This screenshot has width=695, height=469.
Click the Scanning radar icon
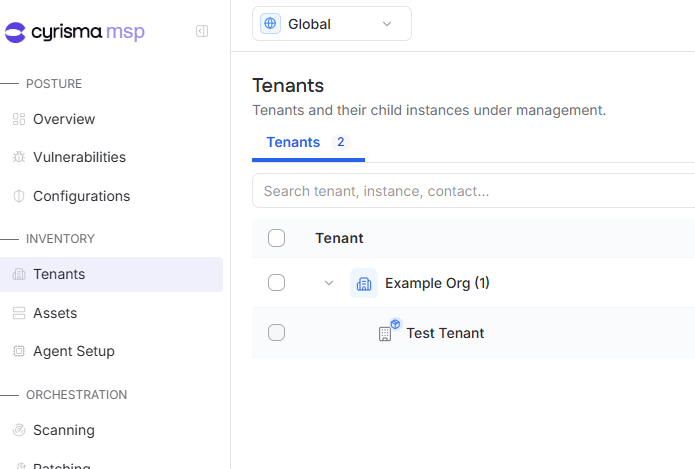[19, 430]
